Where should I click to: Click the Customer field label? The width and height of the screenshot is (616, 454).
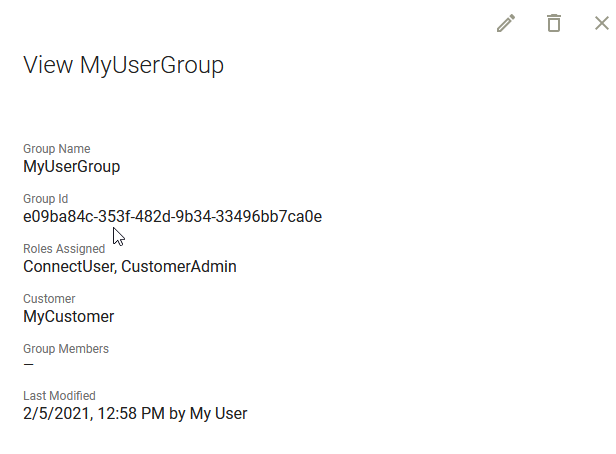click(x=49, y=299)
